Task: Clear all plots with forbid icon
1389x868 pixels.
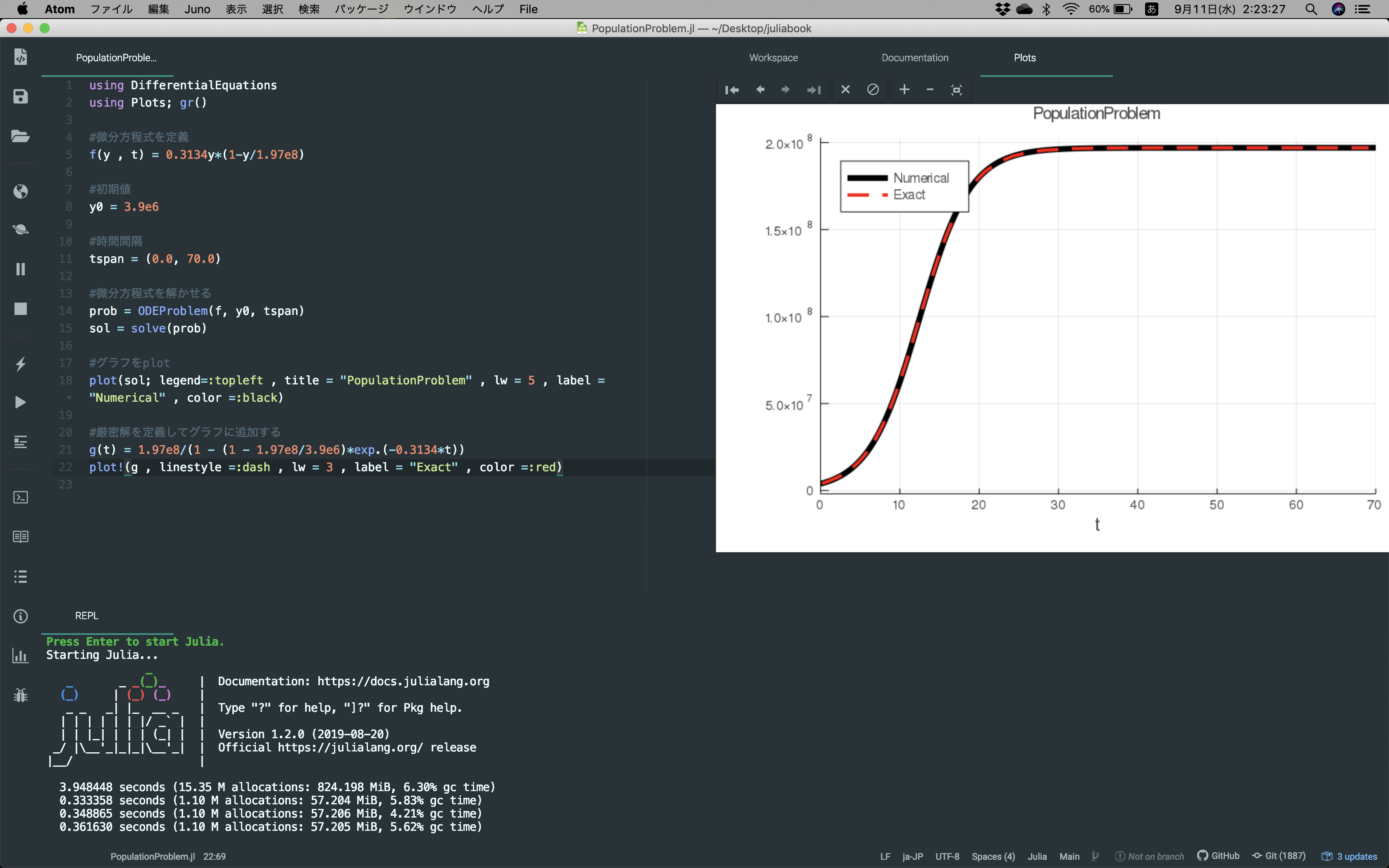Action: tap(873, 90)
